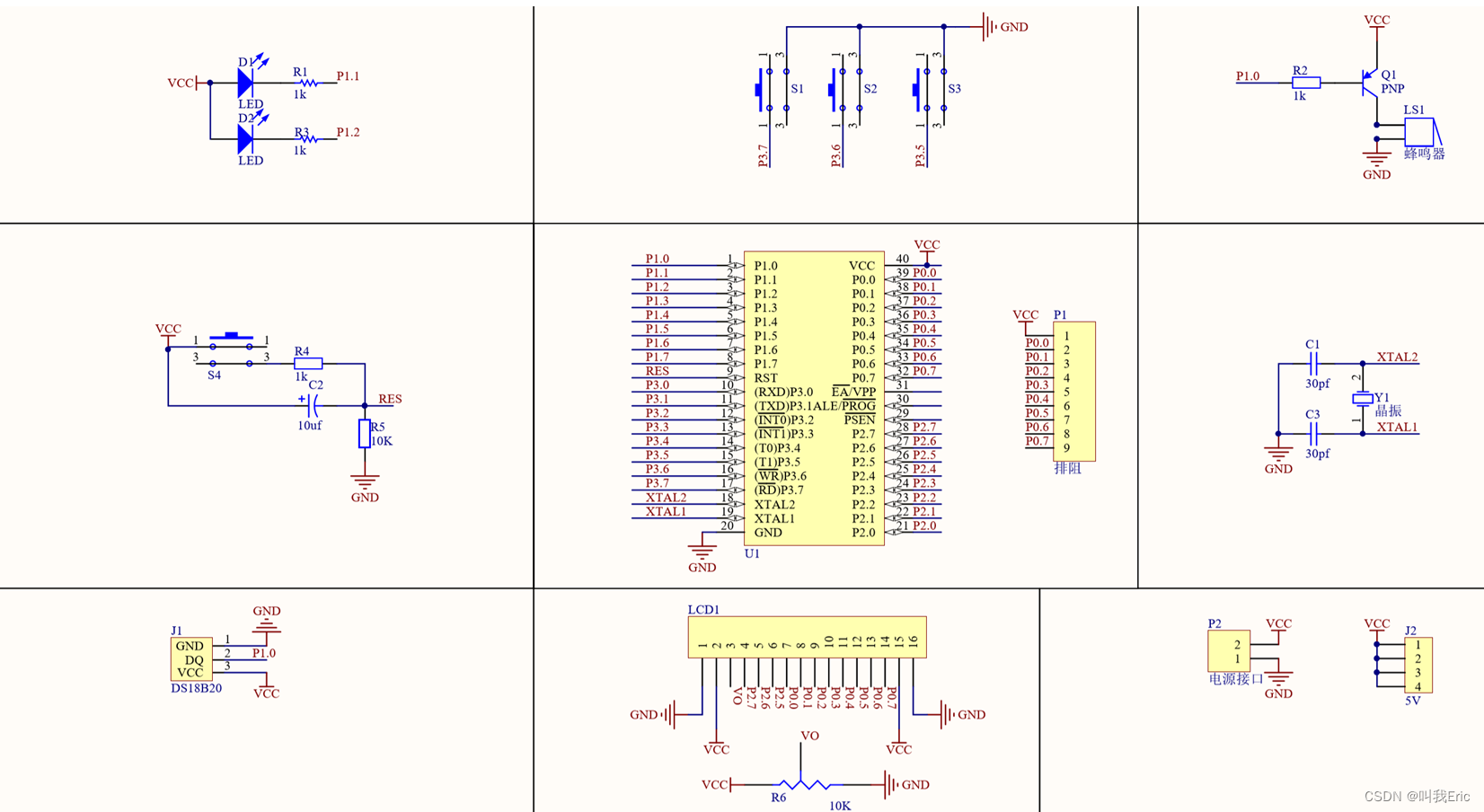1484x812 pixels.
Task: Click the P3.7 label under switch S1
Action: click(x=763, y=155)
